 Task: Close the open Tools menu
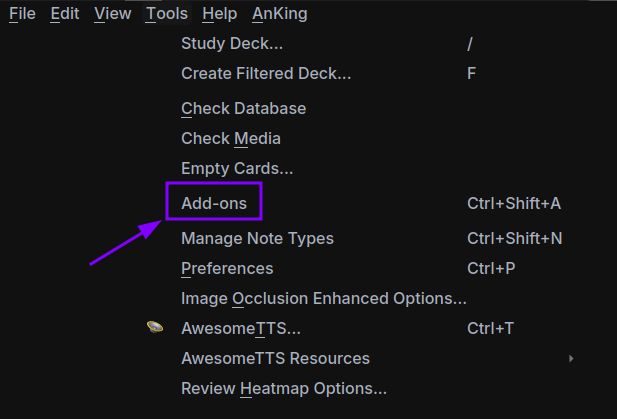[166, 14]
